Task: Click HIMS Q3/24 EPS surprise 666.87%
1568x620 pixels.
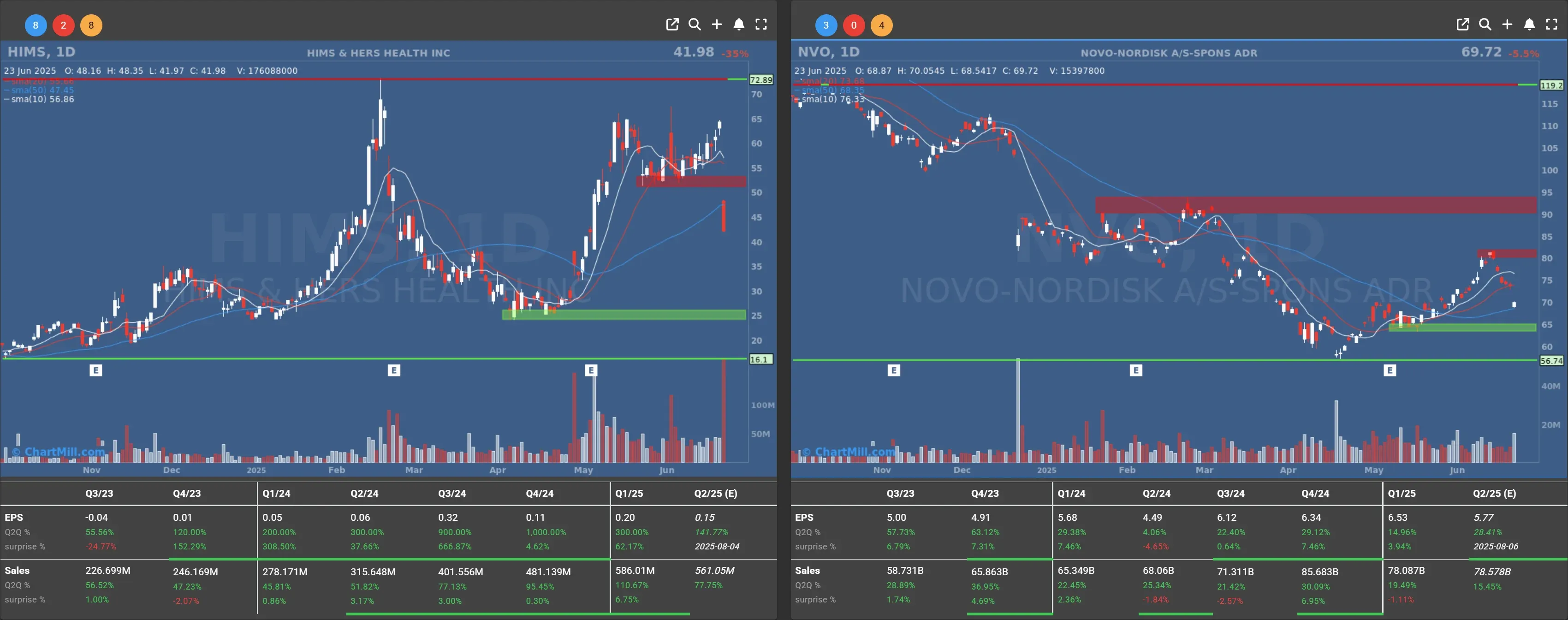Action: (455, 546)
